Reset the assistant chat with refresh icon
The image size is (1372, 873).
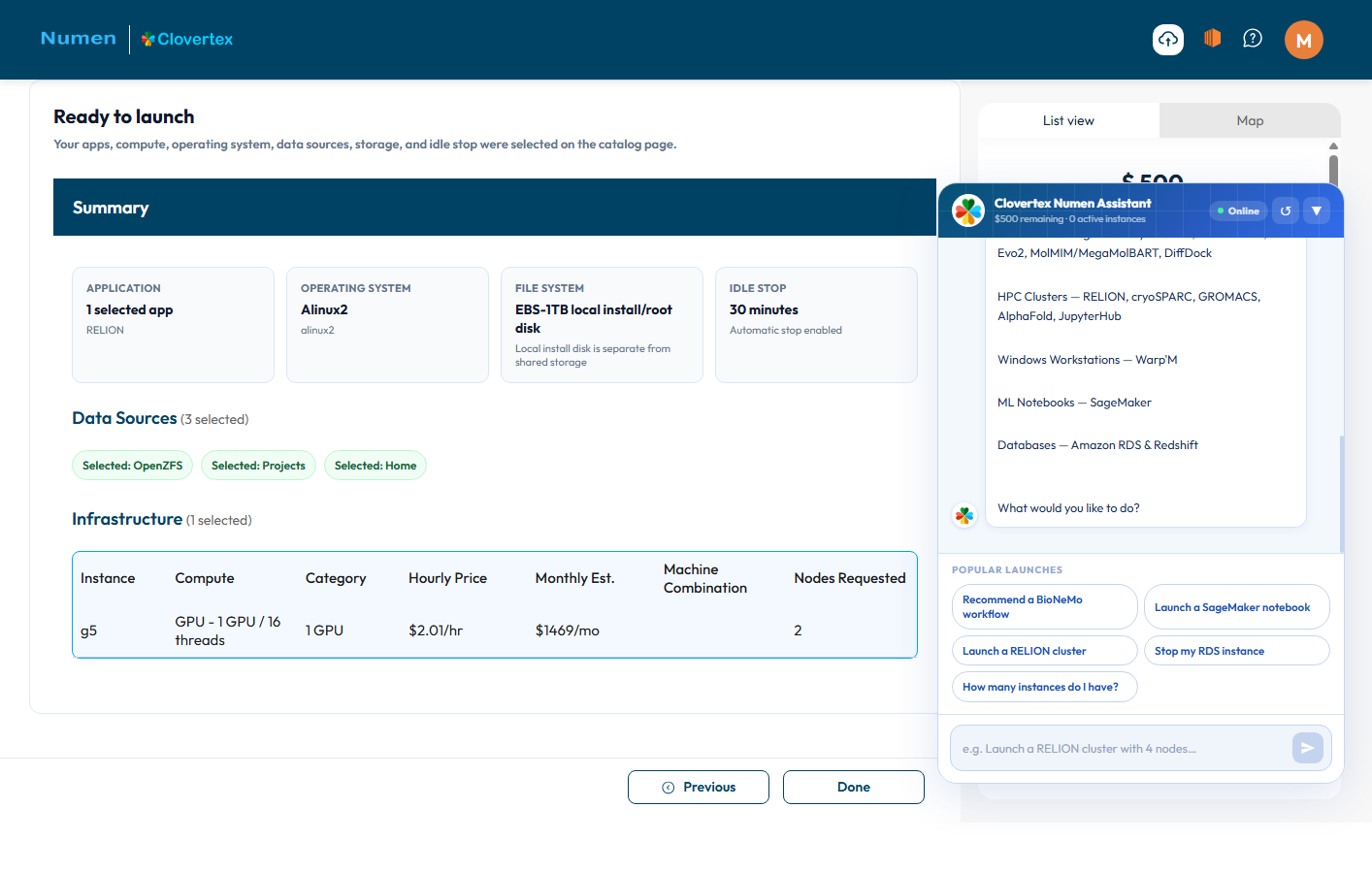[x=1286, y=210]
